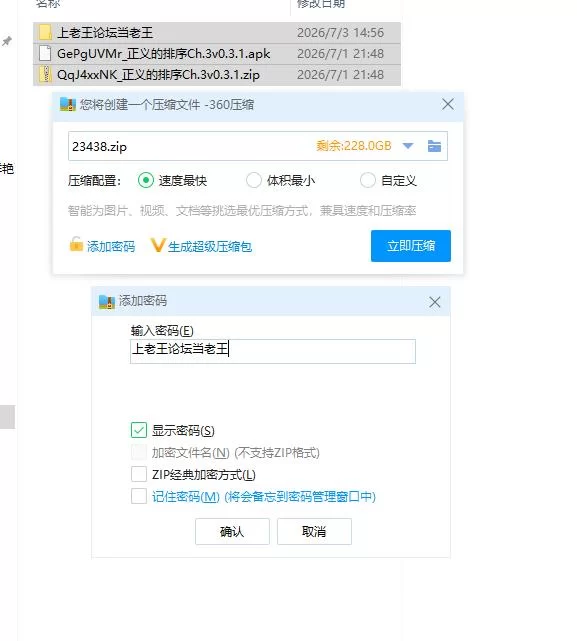This screenshot has width=577, height=641.
Task: Click the 压缩配置 label
Action: tap(94, 180)
